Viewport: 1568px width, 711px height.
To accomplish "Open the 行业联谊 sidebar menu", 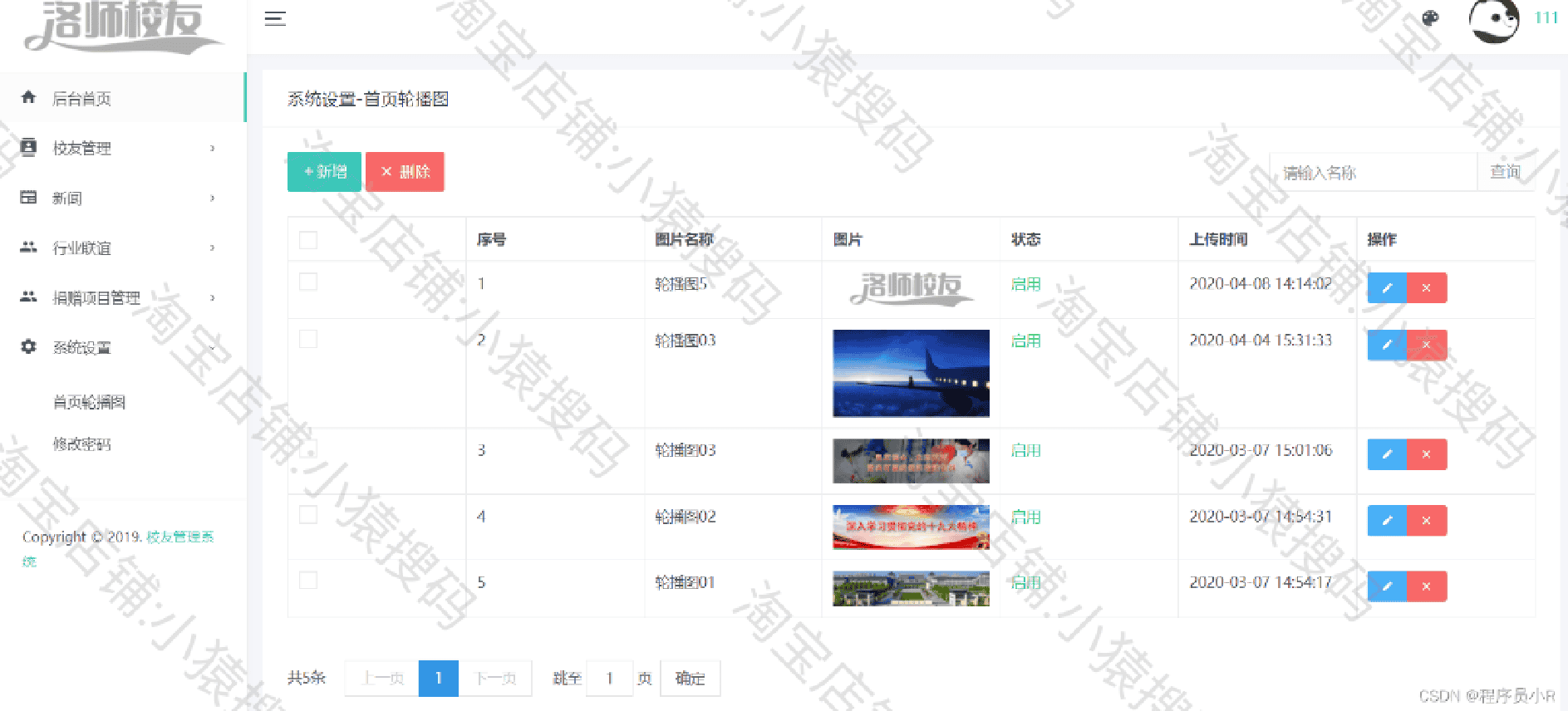I will [123, 248].
